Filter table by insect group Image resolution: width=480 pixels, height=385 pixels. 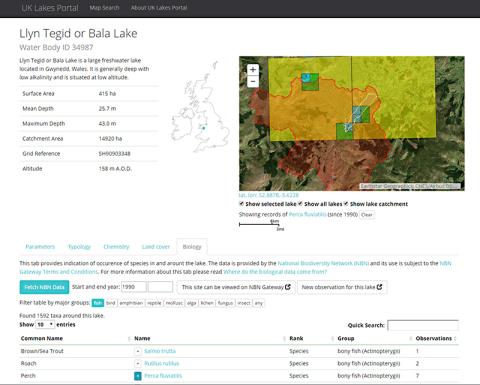click(244, 303)
